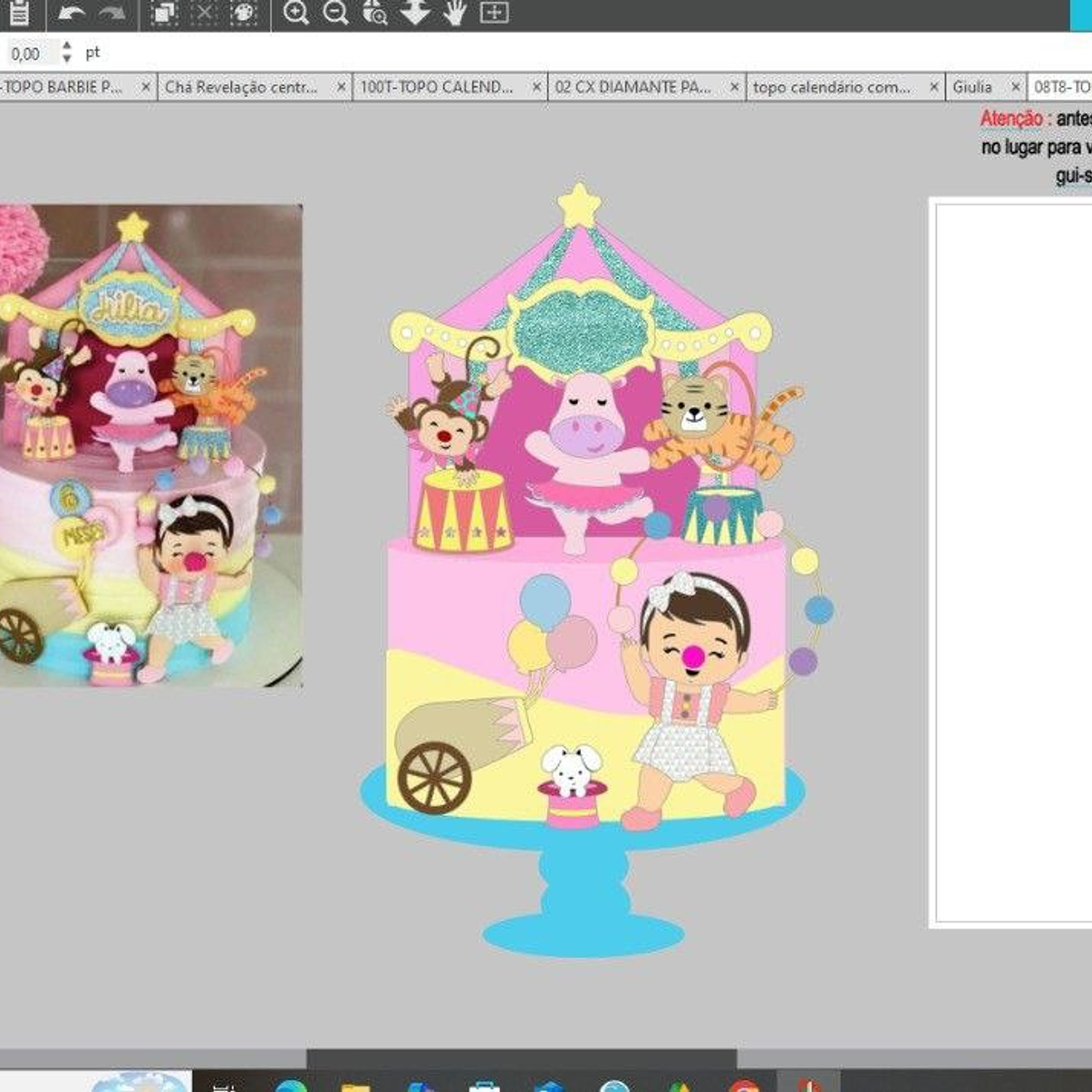Click the Select All icon
Image resolution: width=1092 pixels, height=1092 pixels.
click(165, 12)
